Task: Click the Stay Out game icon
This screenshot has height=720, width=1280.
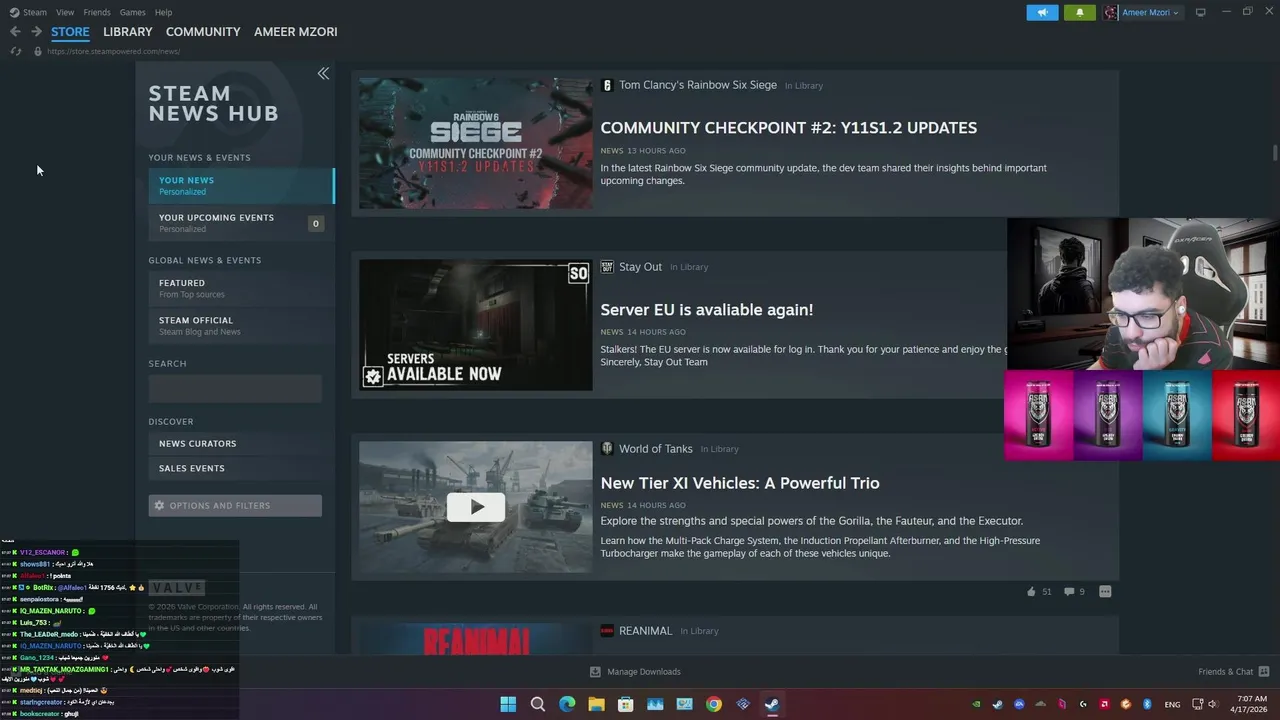Action: (606, 267)
